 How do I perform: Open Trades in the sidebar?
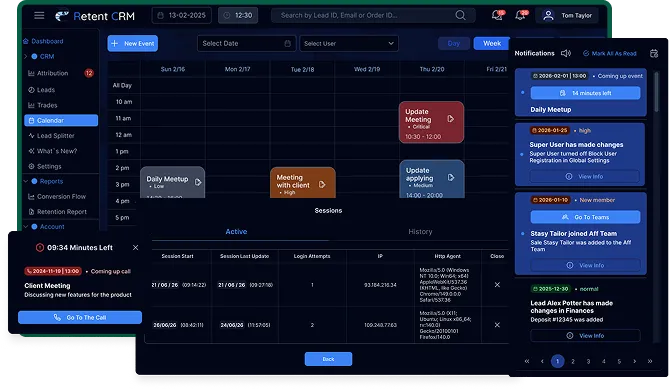point(43,105)
